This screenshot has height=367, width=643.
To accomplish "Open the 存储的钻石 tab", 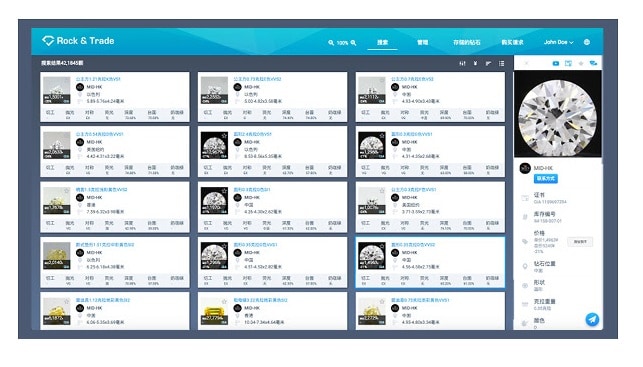I will [x=466, y=42].
